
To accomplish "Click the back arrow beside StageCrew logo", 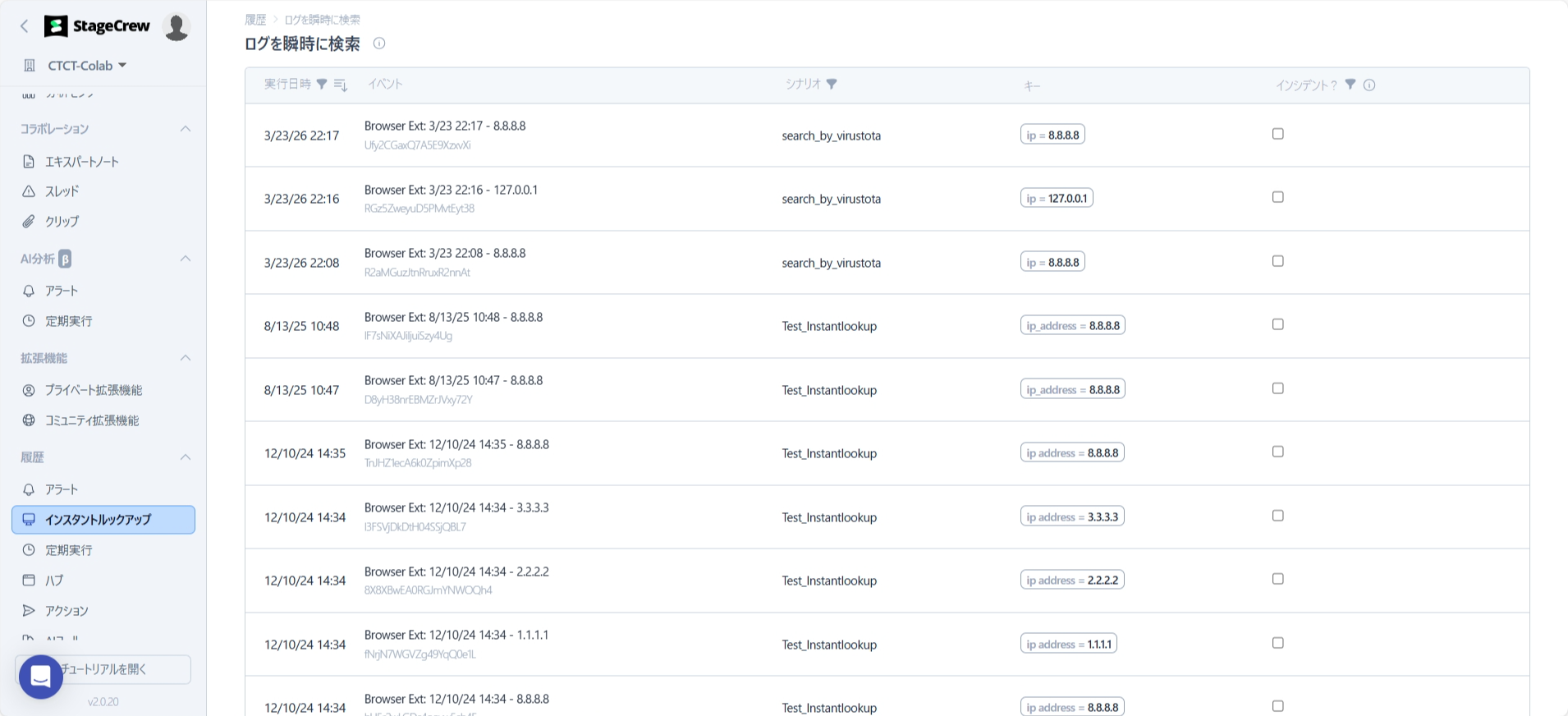I will 25,26.
